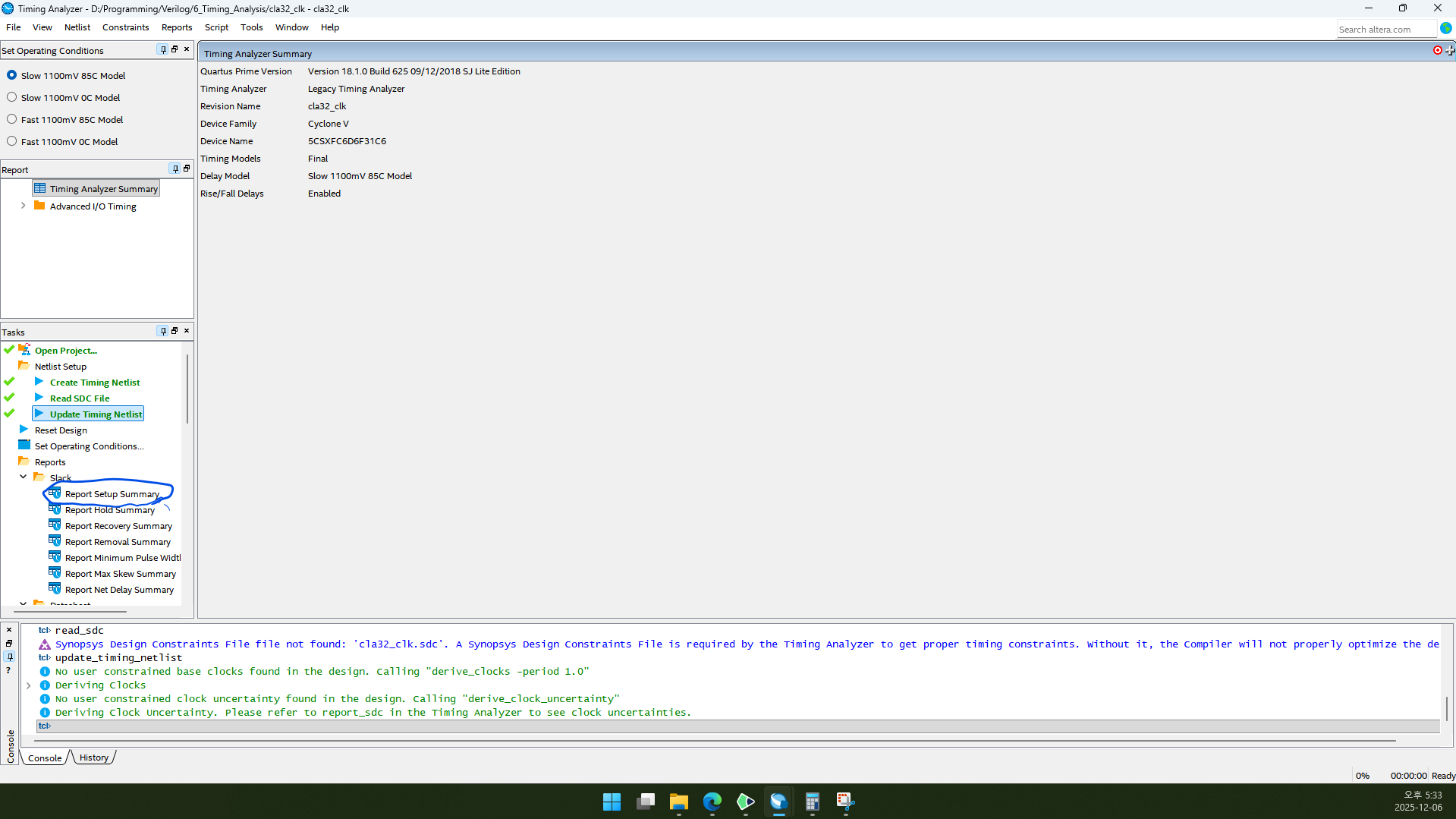1456x819 pixels.
Task: Open Microsoft Edge from the taskbar
Action: coord(712,801)
